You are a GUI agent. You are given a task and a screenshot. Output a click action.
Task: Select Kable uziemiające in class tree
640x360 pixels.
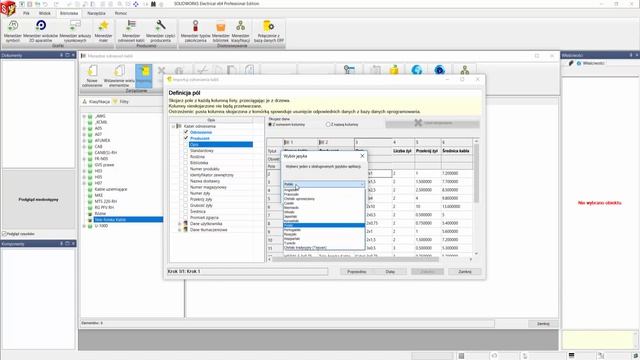click(x=111, y=189)
